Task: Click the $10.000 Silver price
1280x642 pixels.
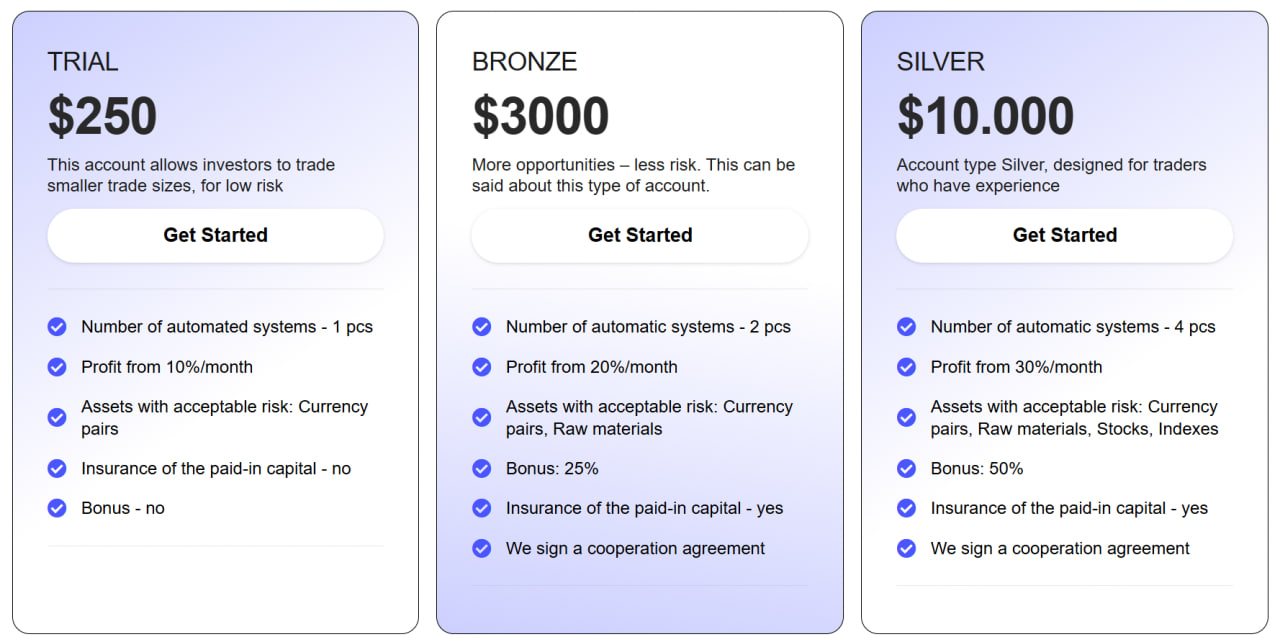Action: [x=985, y=116]
